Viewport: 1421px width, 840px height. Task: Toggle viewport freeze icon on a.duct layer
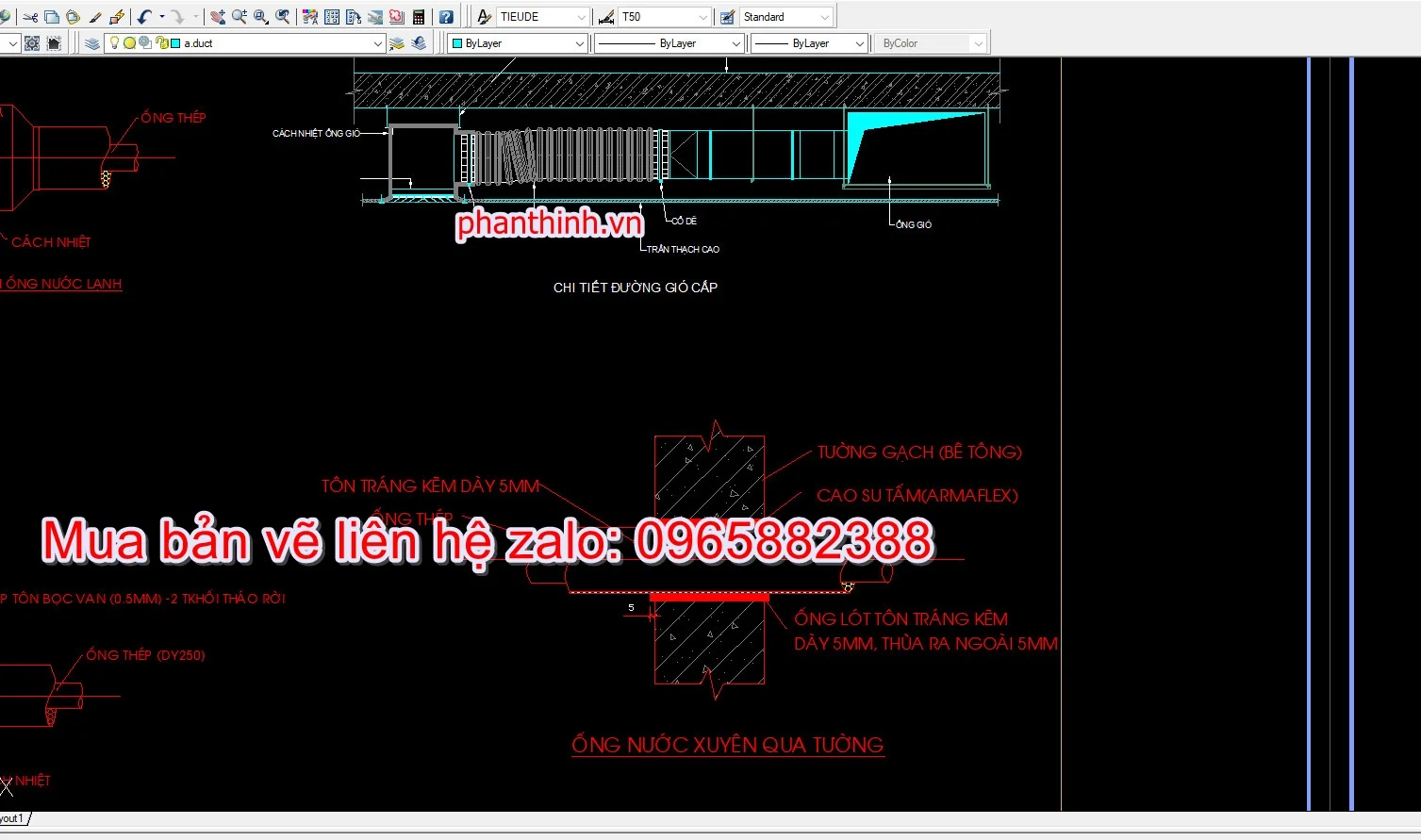145,42
